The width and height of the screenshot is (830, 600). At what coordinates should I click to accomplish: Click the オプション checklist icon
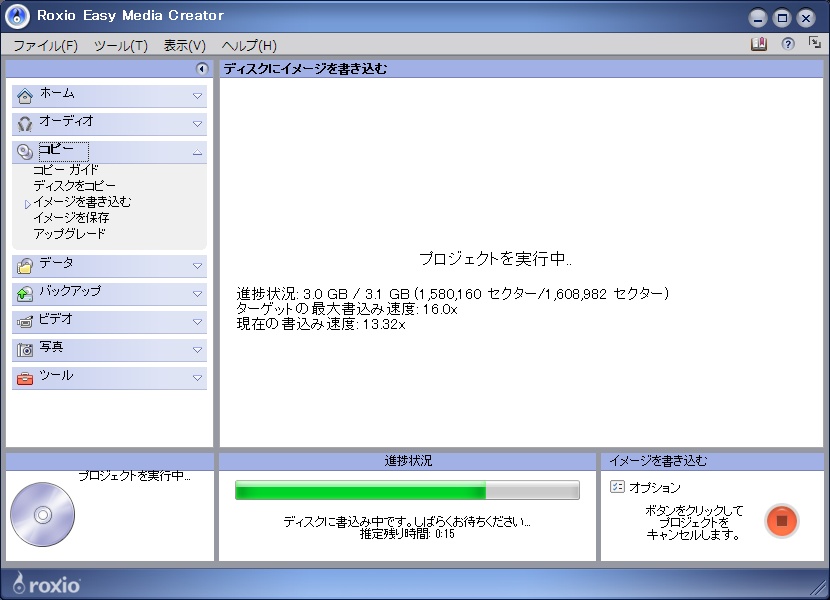click(617, 487)
